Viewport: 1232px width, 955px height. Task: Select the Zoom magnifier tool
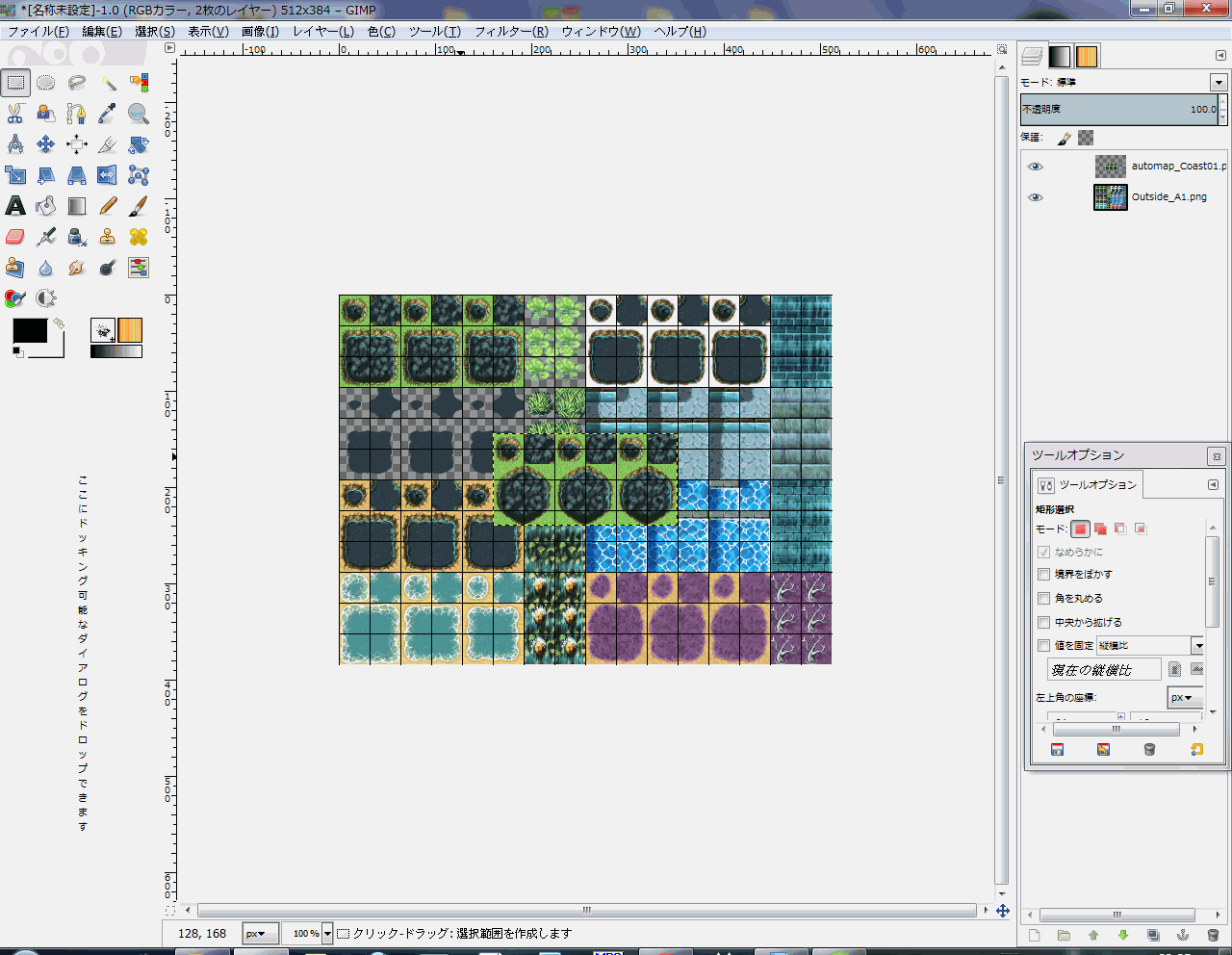pos(139,115)
